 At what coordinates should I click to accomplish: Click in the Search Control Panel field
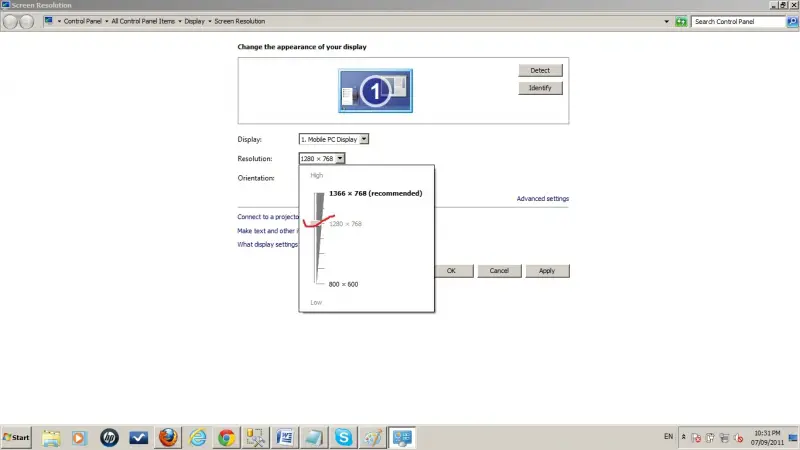(x=738, y=21)
